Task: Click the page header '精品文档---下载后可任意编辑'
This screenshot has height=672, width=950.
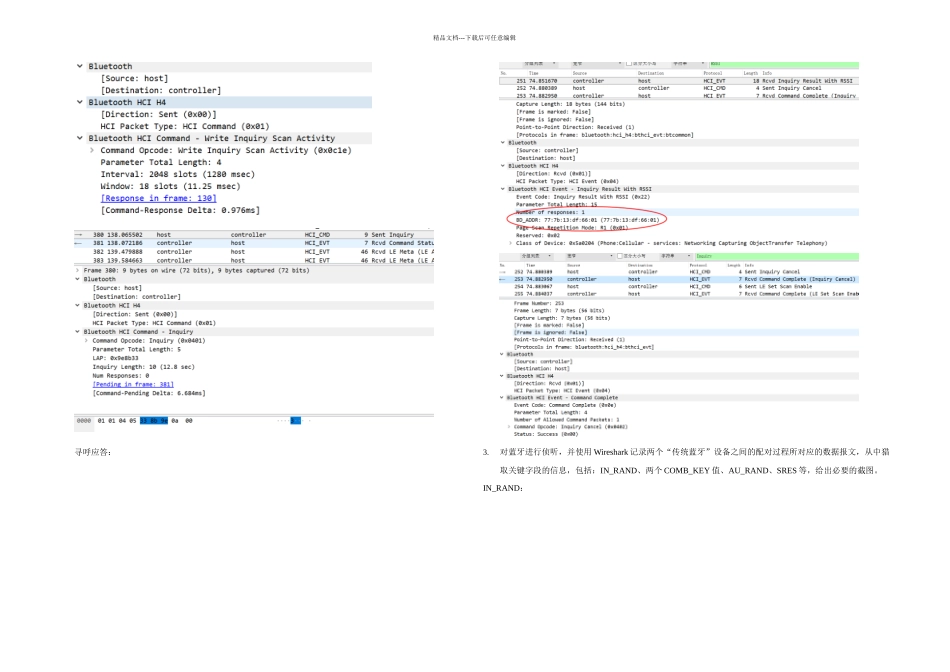Action: point(474,38)
